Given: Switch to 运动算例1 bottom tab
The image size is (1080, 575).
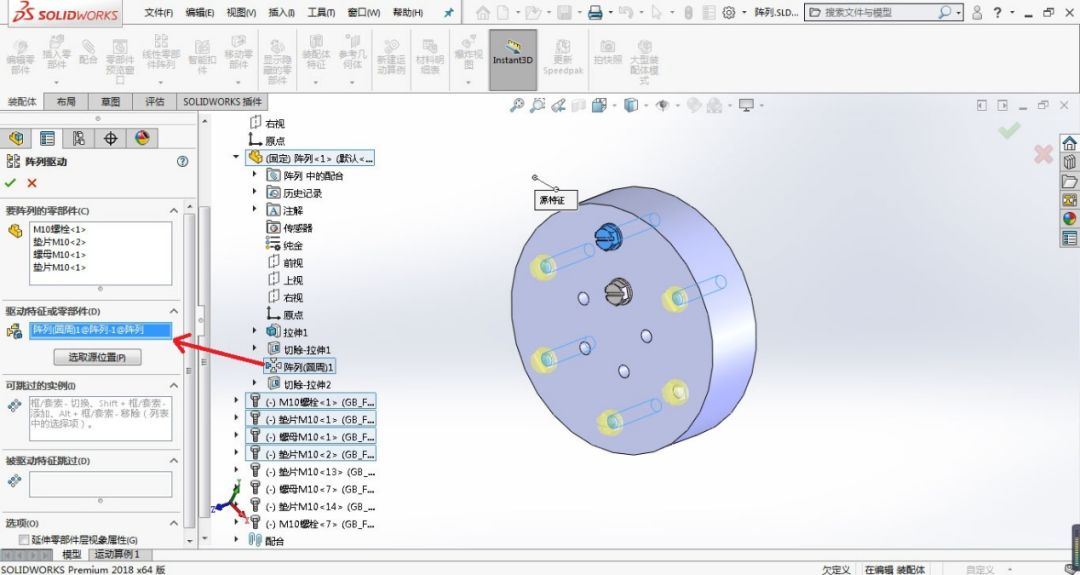Looking at the screenshot, I should point(117,554).
